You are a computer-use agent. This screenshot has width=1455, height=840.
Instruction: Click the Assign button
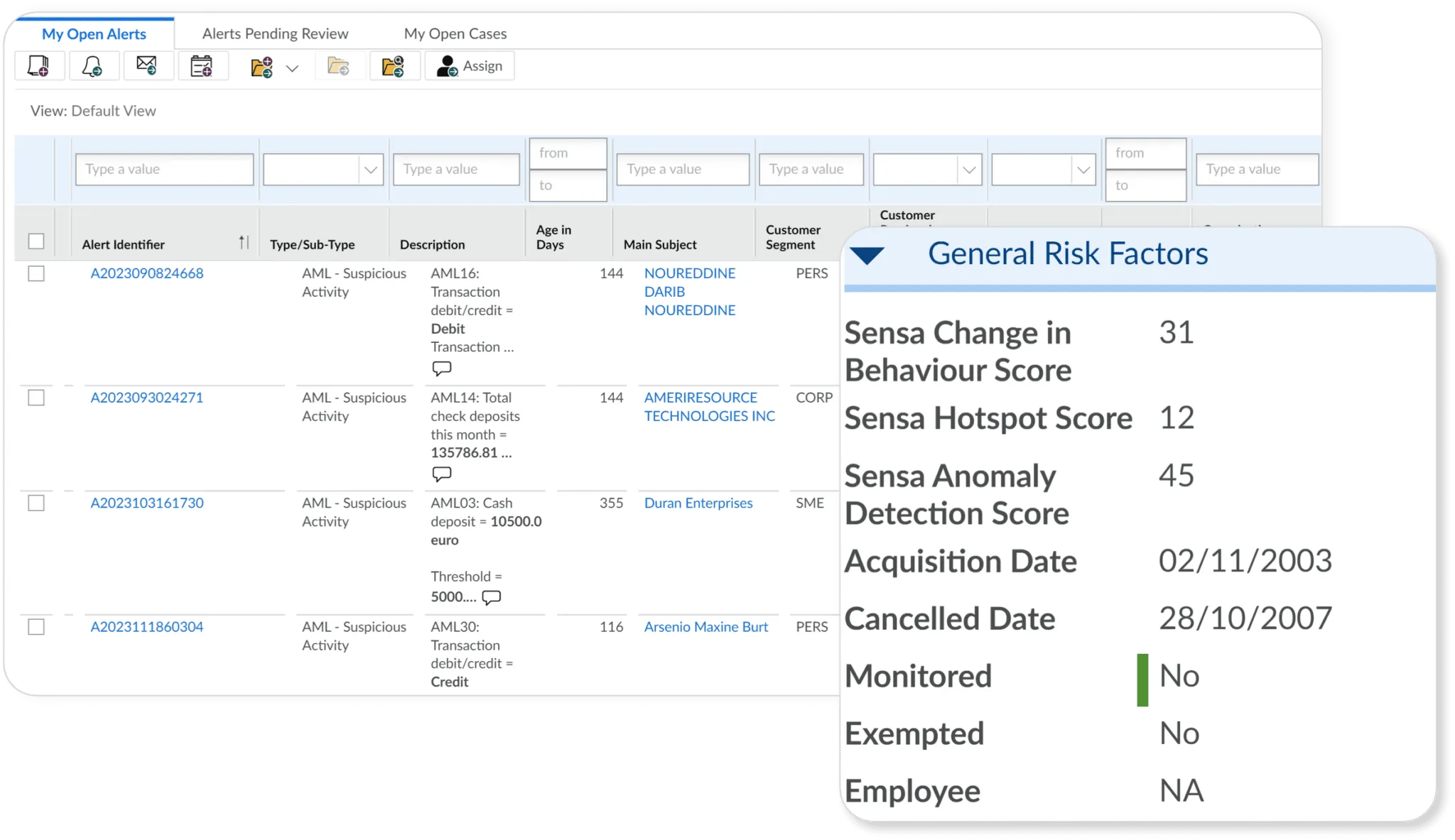click(x=470, y=66)
